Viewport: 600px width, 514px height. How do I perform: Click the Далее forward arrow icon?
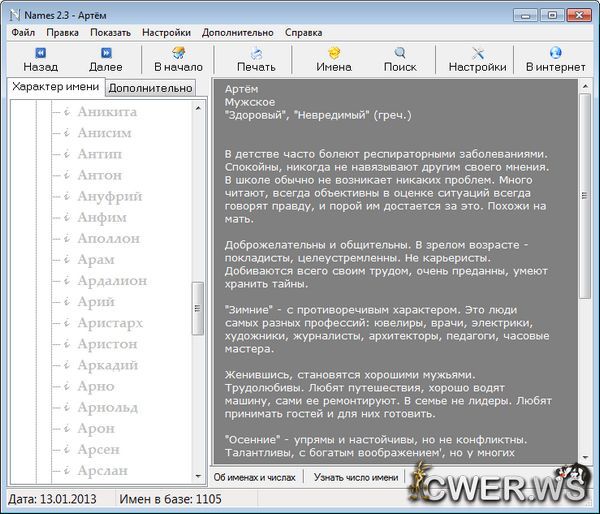click(105, 53)
